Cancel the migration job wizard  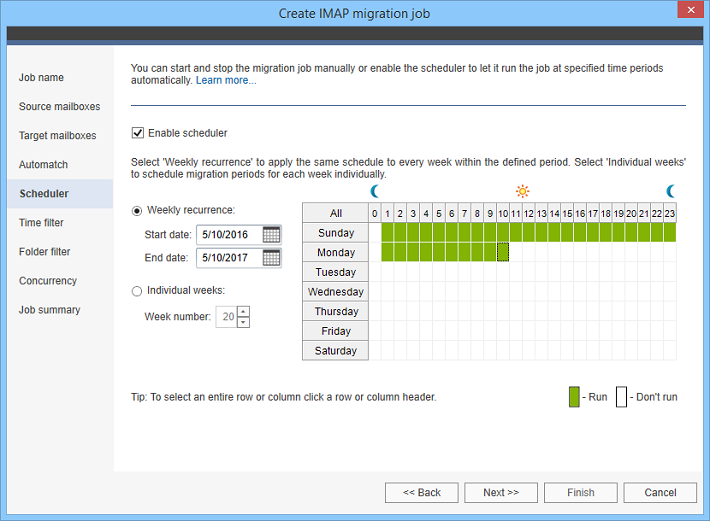[660, 492]
